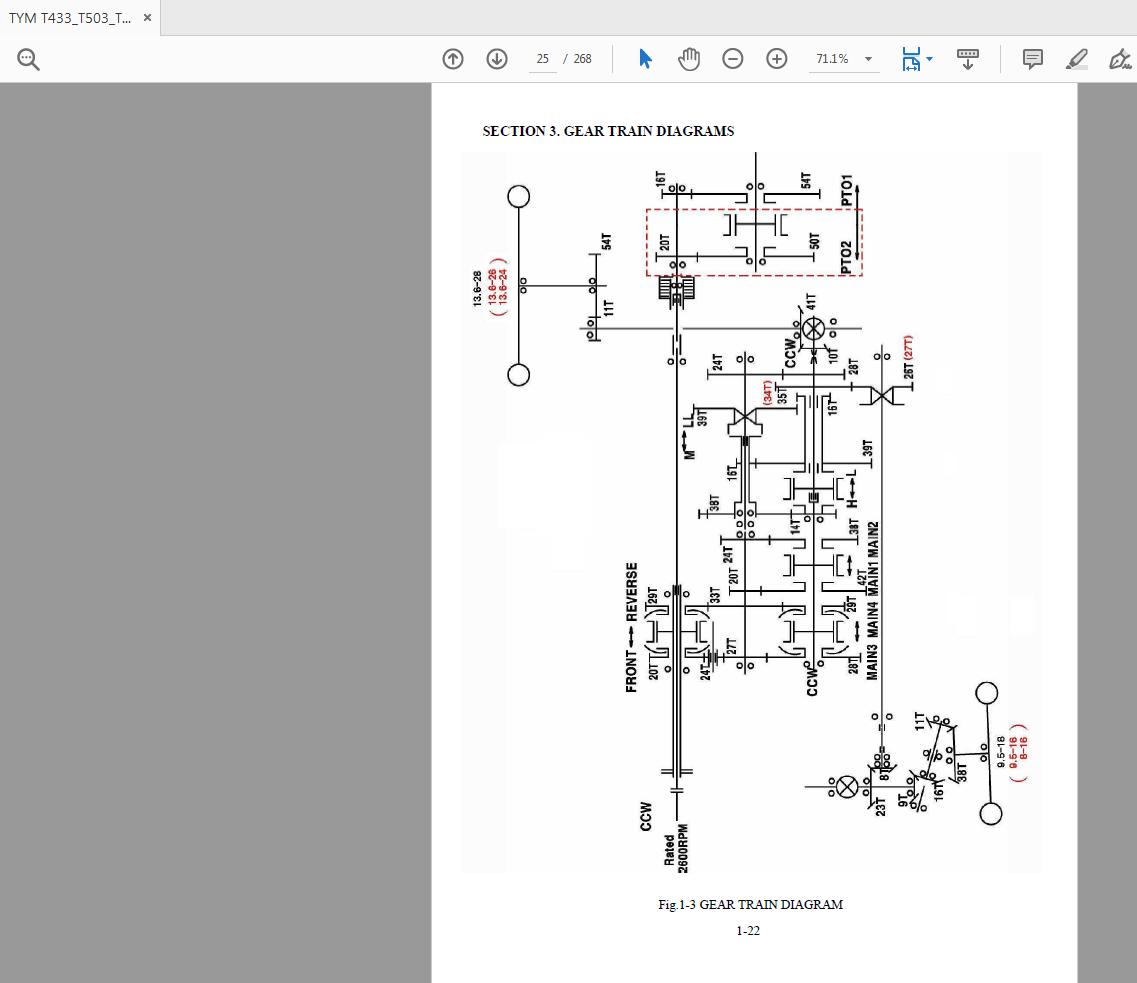Switch to the TYM T433_T503 document tab

point(68,18)
